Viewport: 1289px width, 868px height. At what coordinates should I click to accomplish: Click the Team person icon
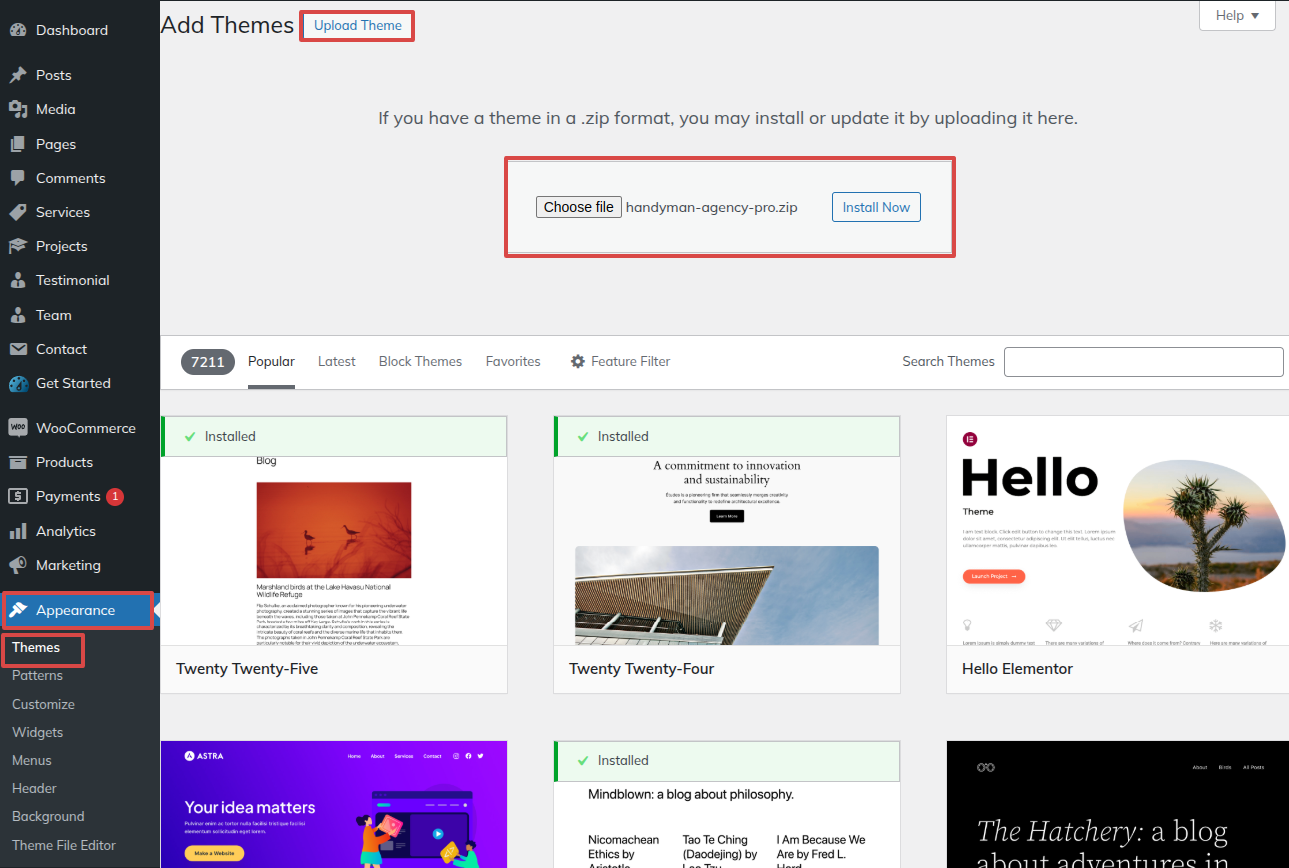(x=18, y=315)
